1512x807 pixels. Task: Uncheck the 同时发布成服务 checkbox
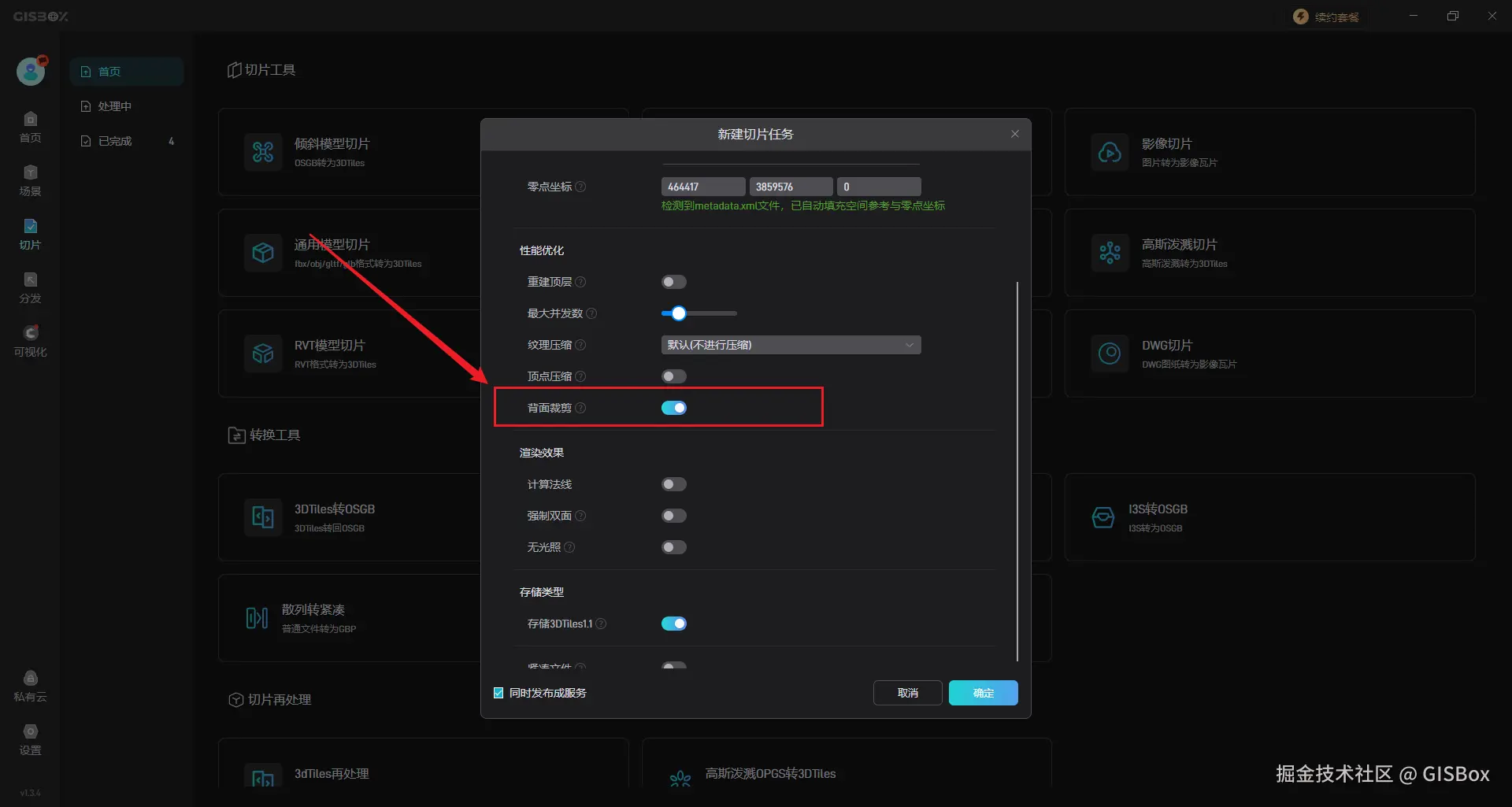click(x=498, y=693)
